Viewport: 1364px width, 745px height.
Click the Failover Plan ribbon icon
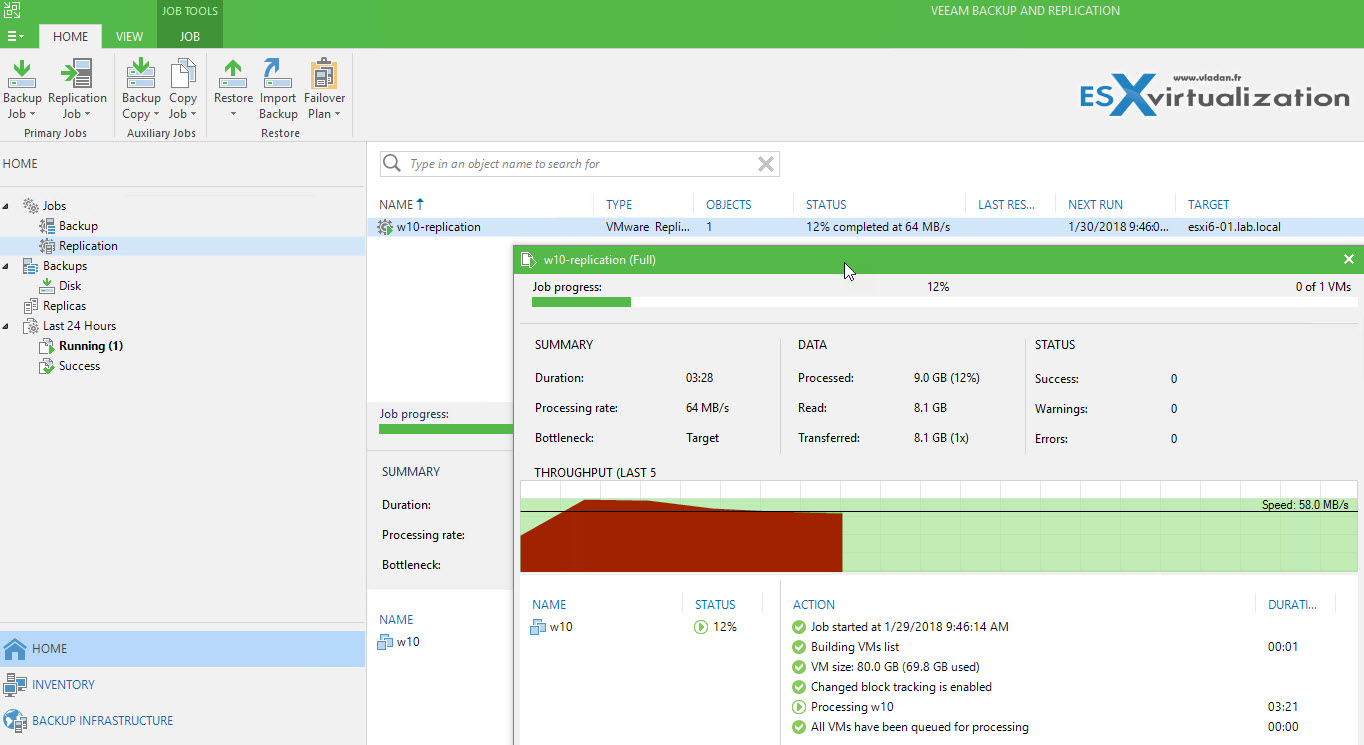click(x=324, y=75)
